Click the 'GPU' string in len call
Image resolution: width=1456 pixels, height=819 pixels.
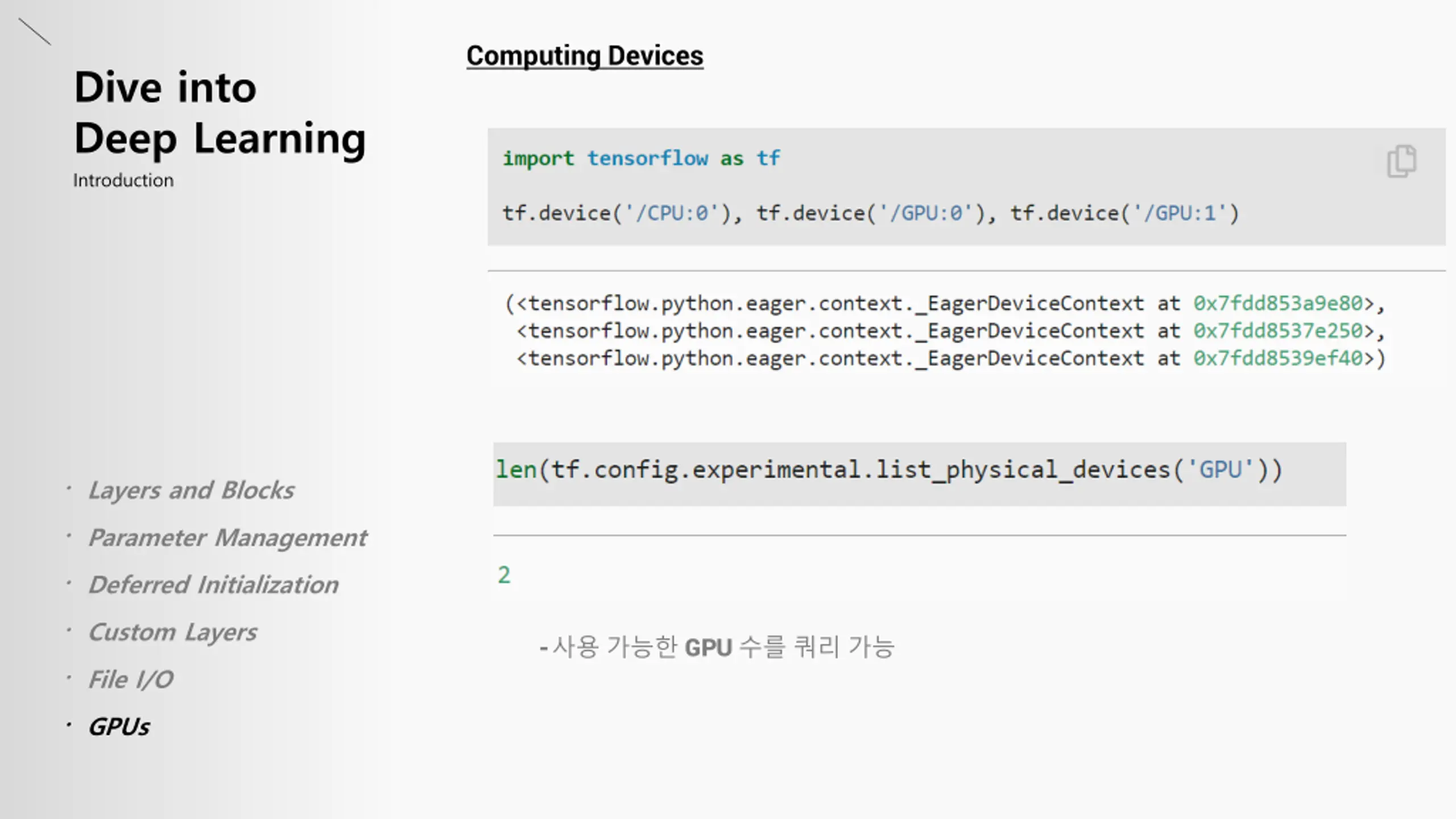pos(1221,470)
